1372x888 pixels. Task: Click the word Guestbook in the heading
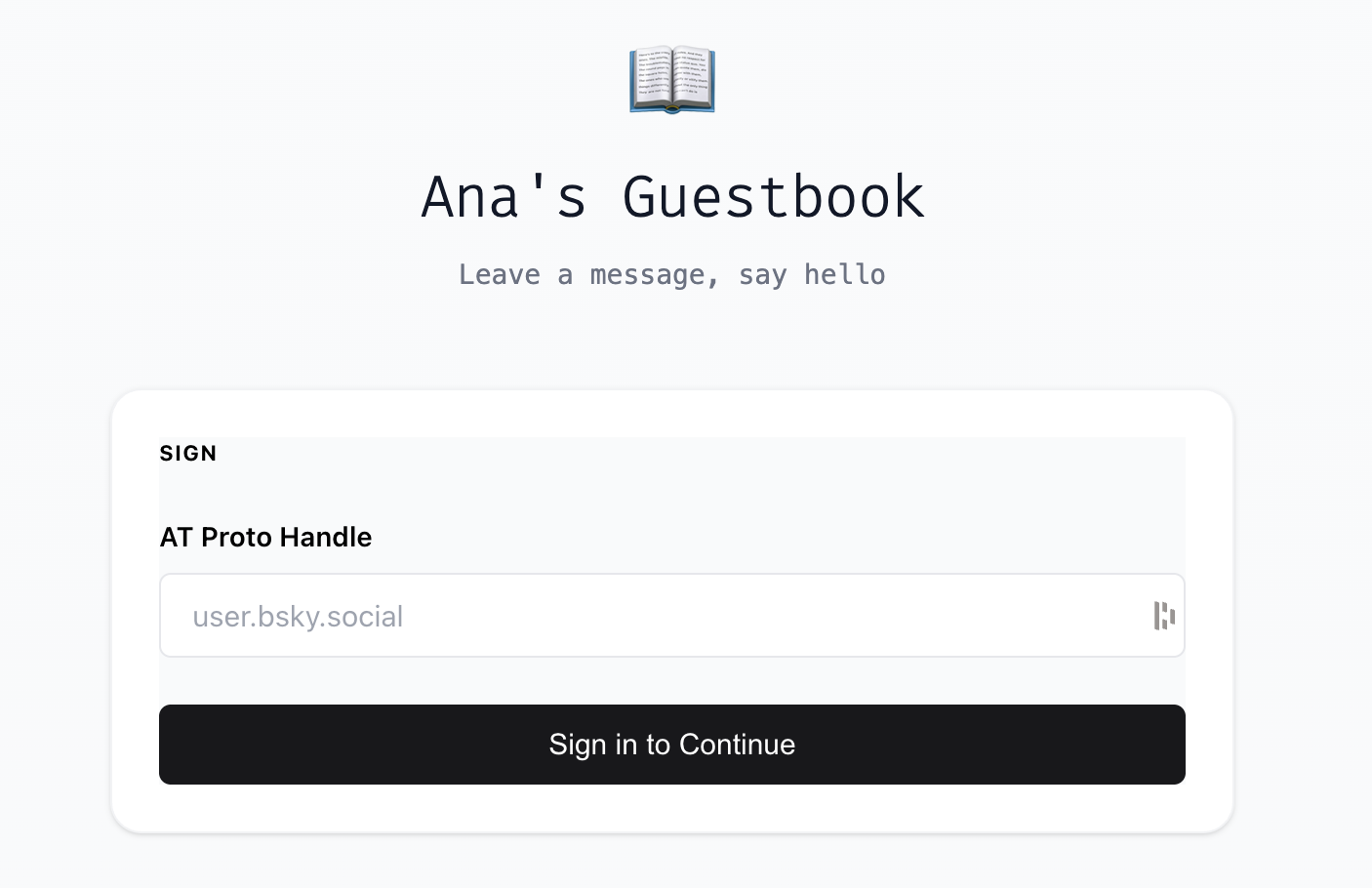click(773, 197)
